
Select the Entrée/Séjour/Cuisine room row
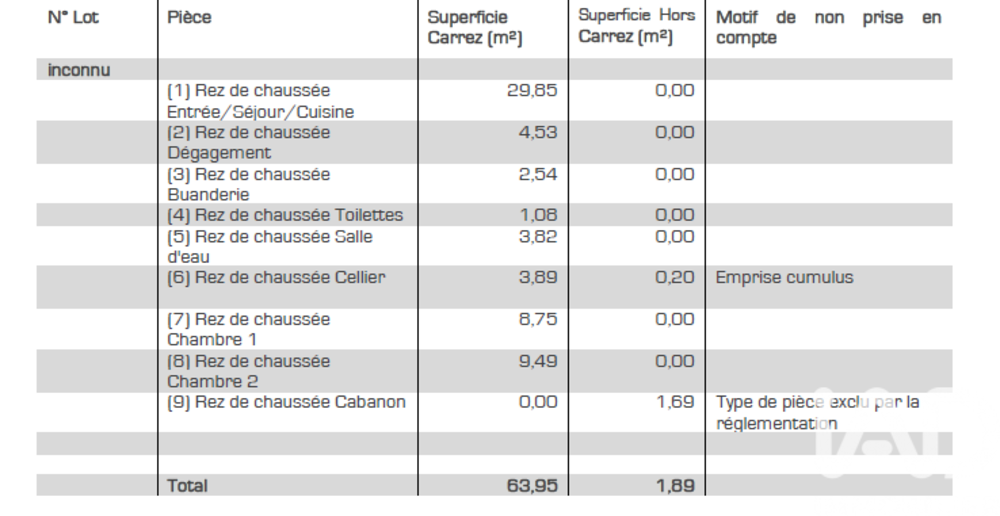point(260,101)
